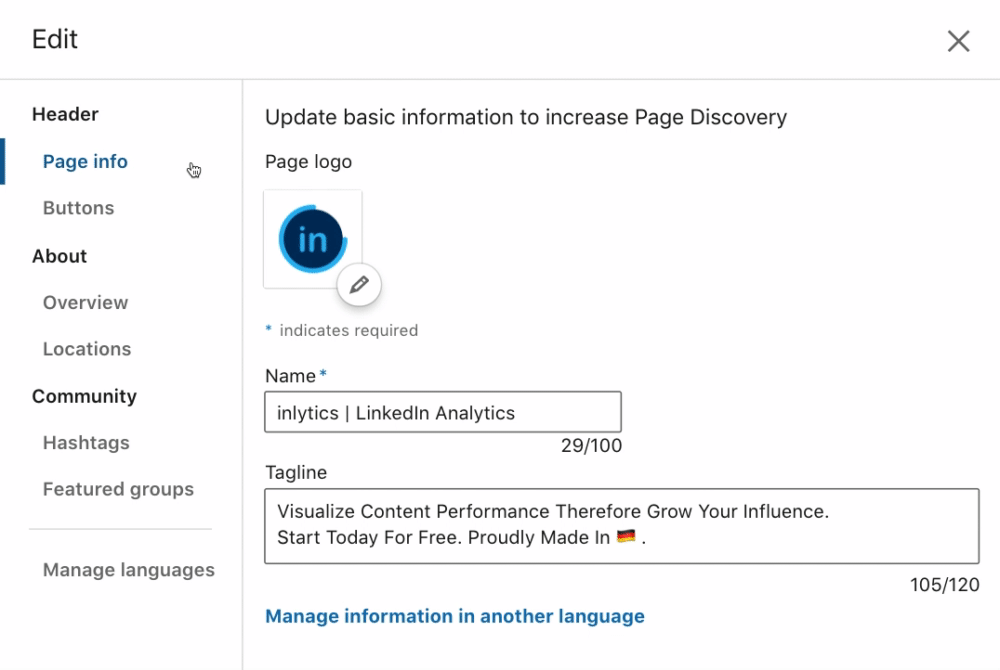Image resolution: width=1000 pixels, height=670 pixels.
Task: Close the Edit dialog with the X
Action: pos(958,41)
